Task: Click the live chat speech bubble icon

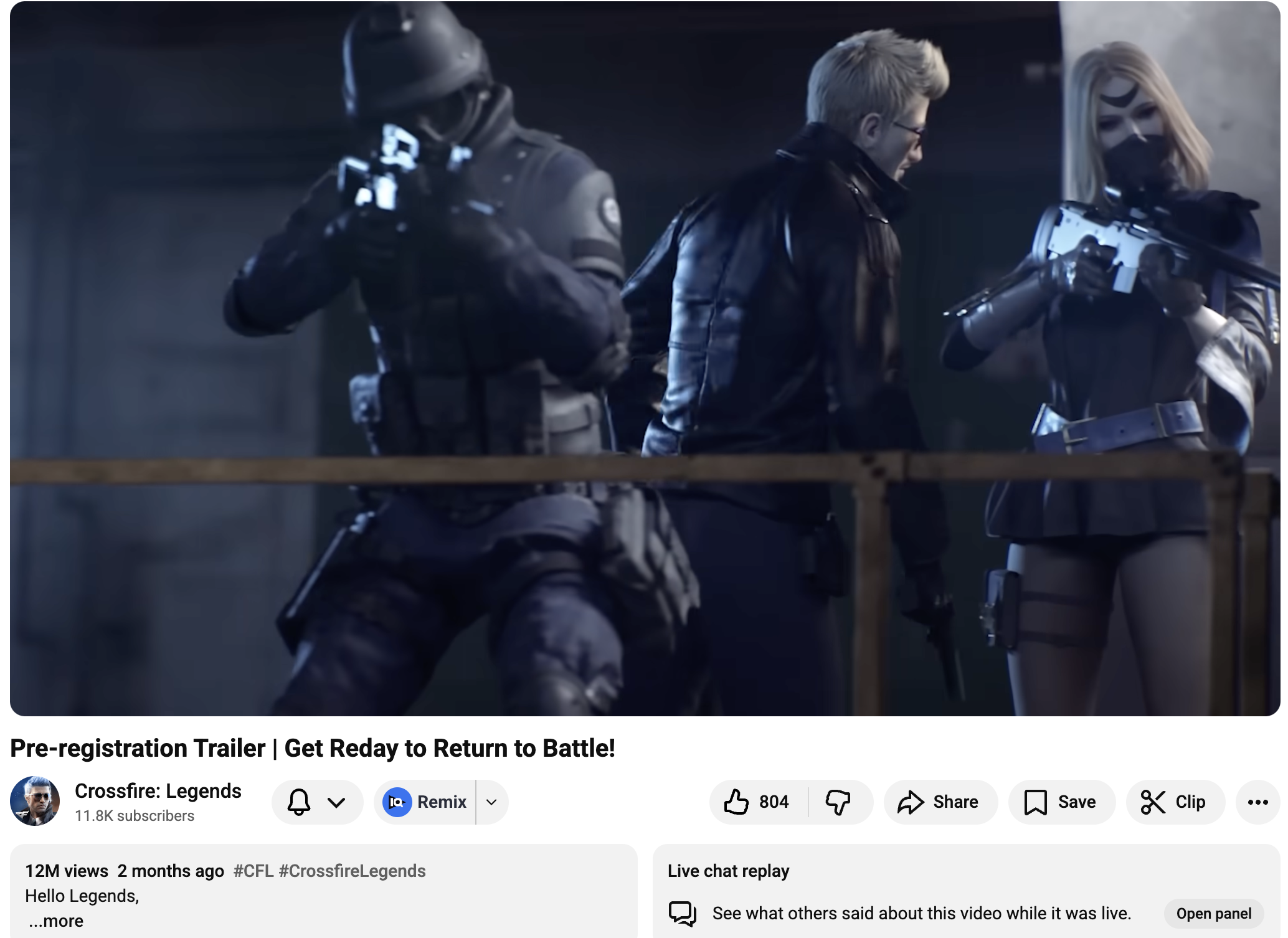Action: tap(683, 914)
